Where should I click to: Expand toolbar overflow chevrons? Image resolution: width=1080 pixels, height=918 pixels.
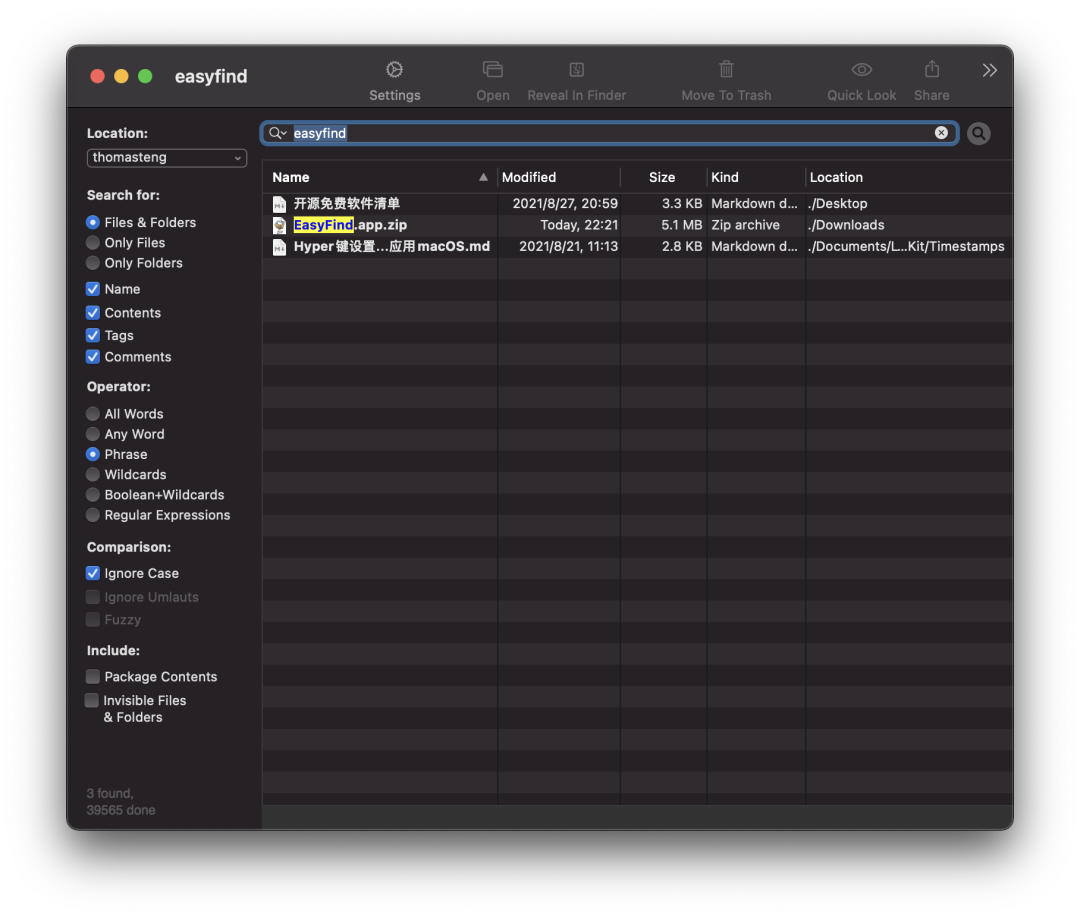989,70
